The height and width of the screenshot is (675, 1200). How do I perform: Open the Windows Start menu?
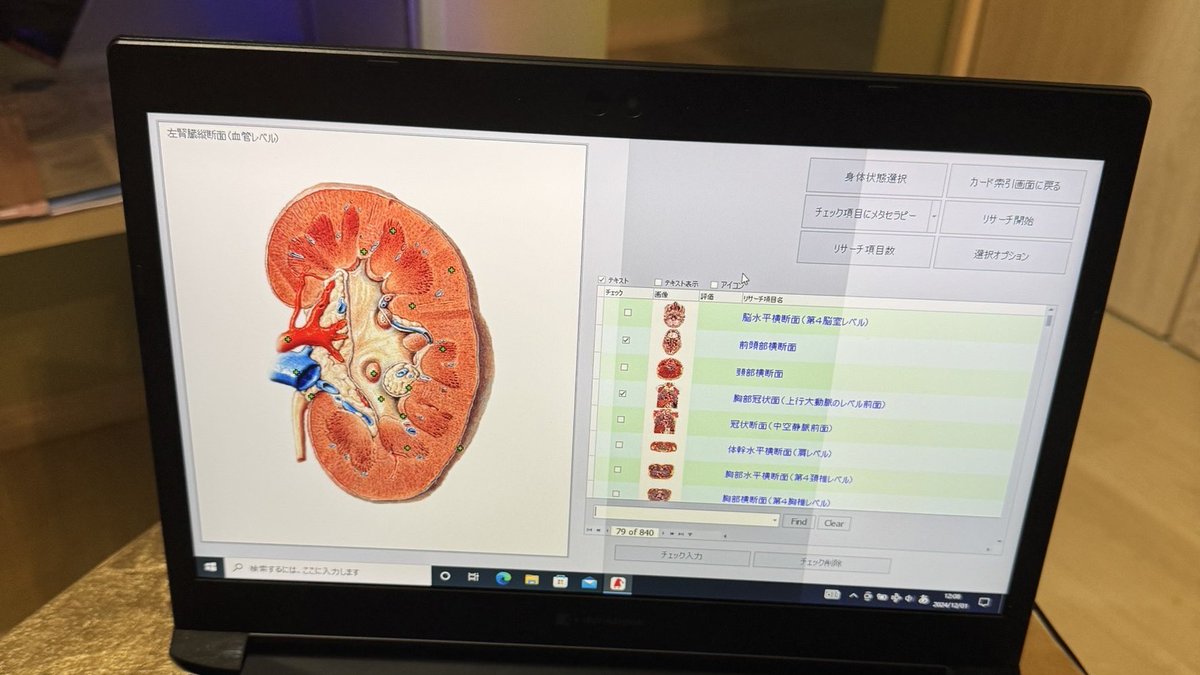point(212,567)
